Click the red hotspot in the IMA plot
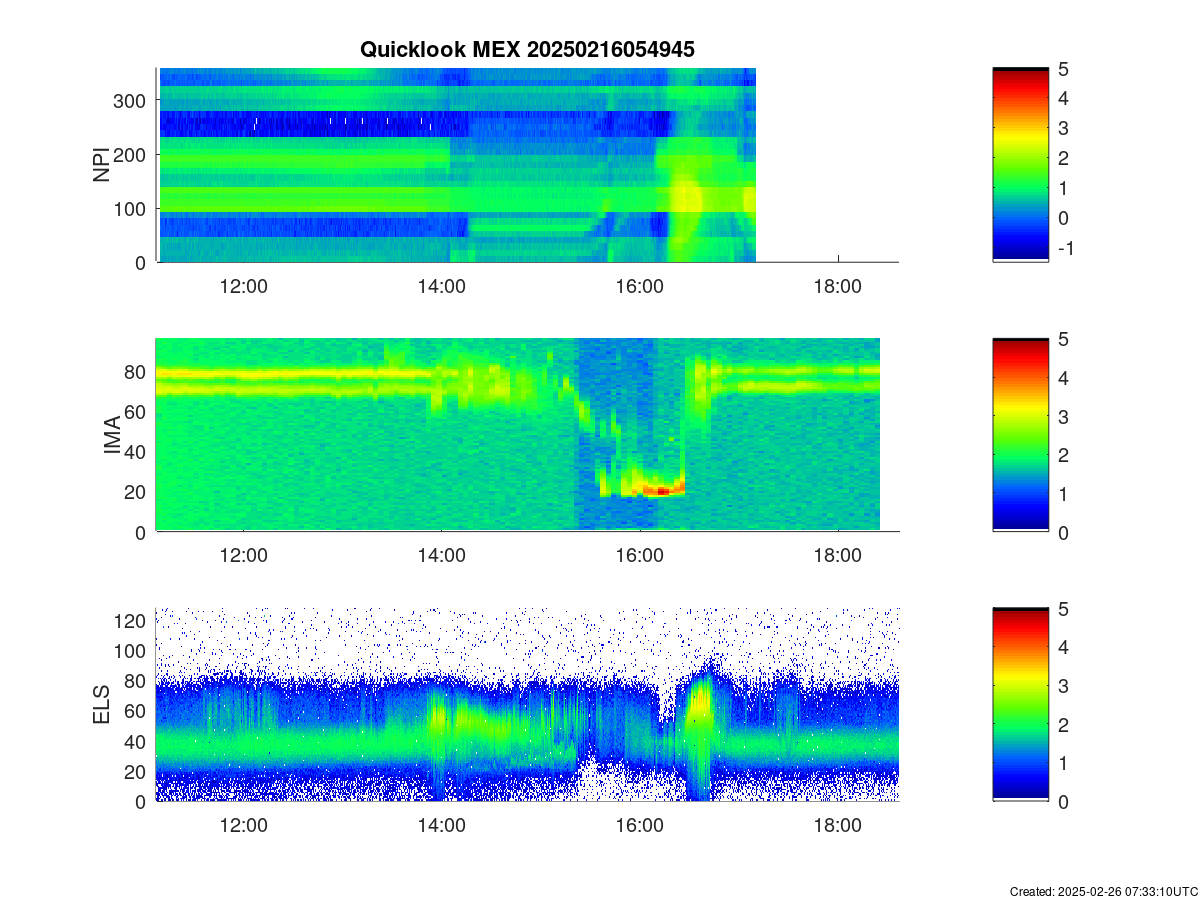The image size is (1200, 900). click(662, 491)
